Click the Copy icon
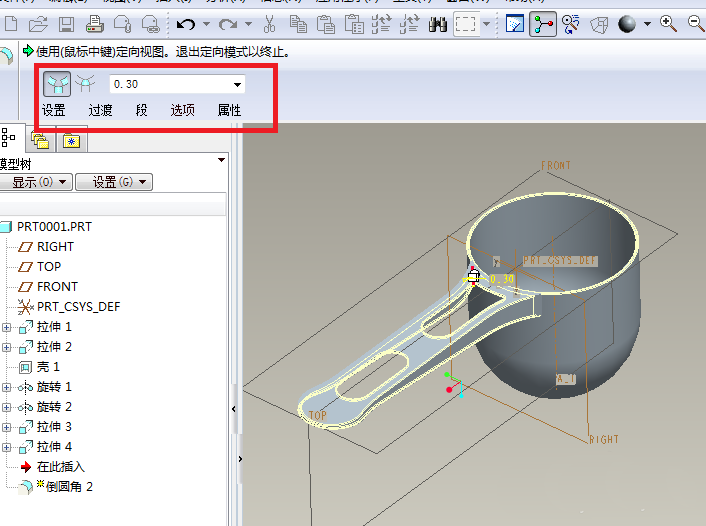The image size is (706, 526). pyautogui.click(x=298, y=24)
